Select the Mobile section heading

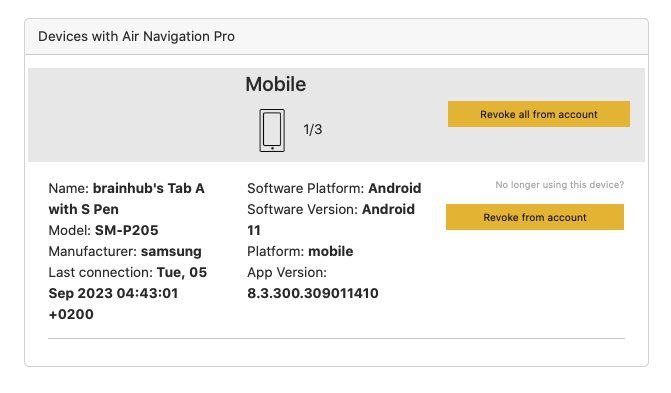click(276, 84)
